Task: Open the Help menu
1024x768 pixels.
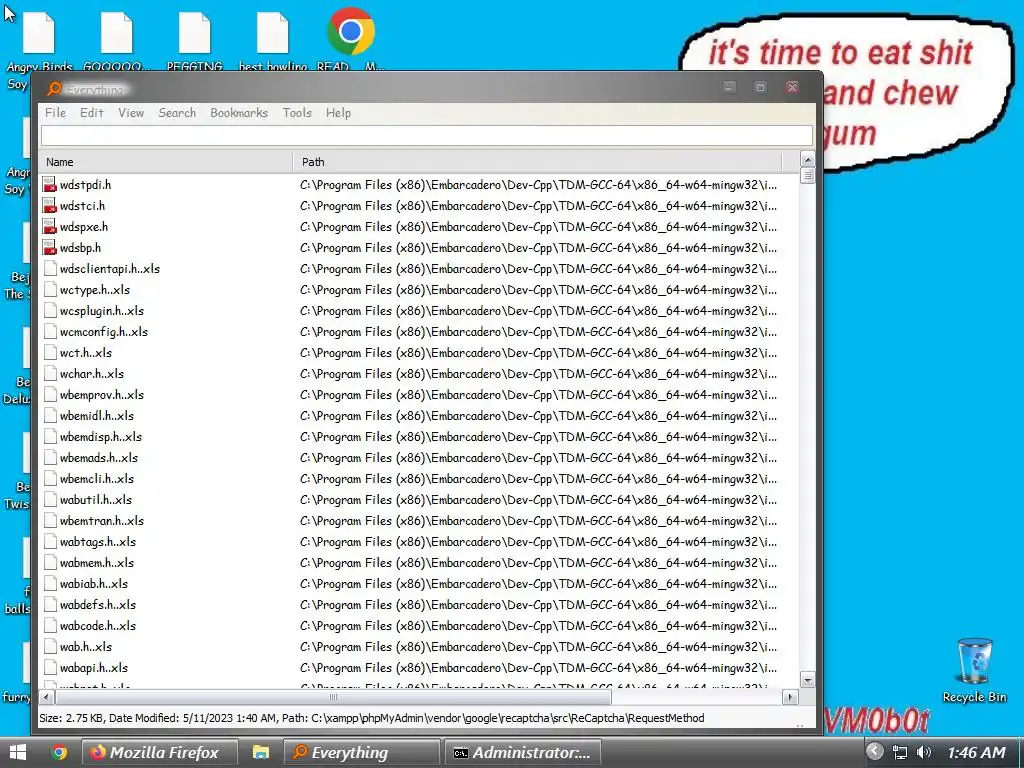Action: (x=338, y=113)
